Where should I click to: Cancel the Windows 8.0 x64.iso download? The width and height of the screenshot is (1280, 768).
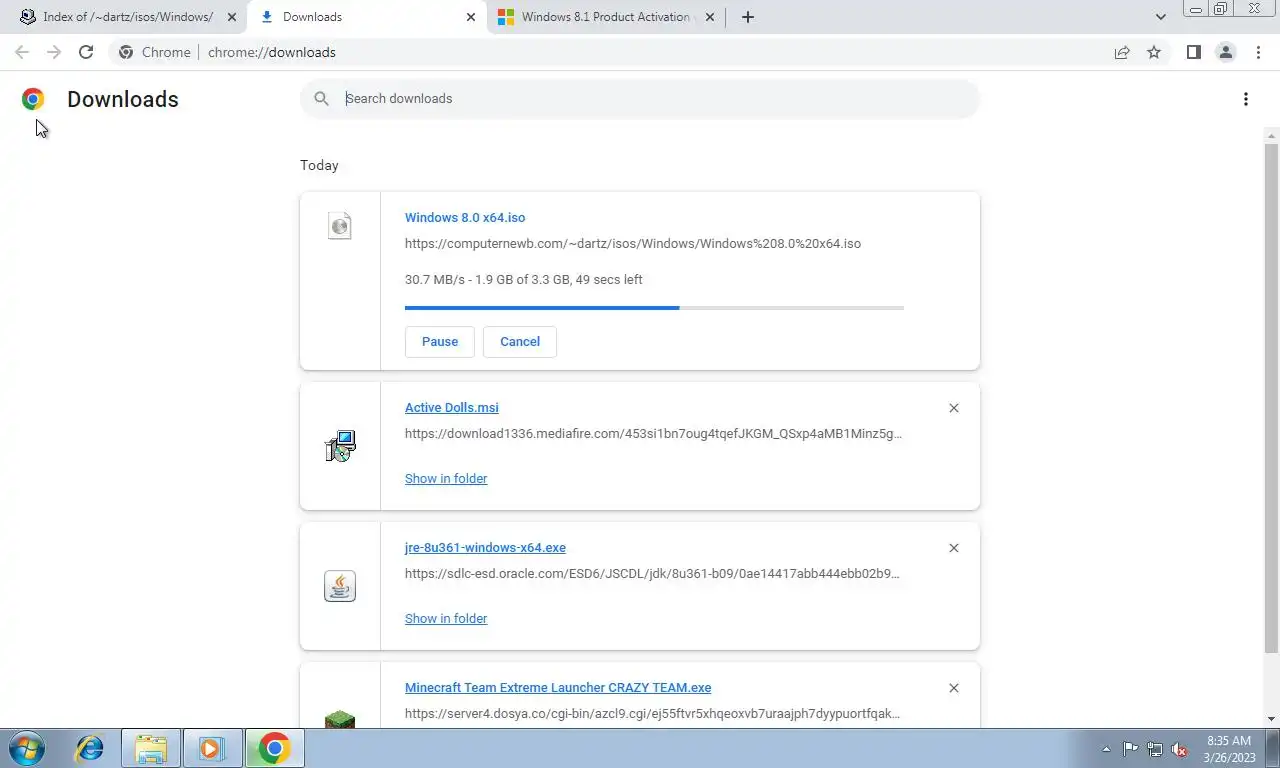pos(520,342)
